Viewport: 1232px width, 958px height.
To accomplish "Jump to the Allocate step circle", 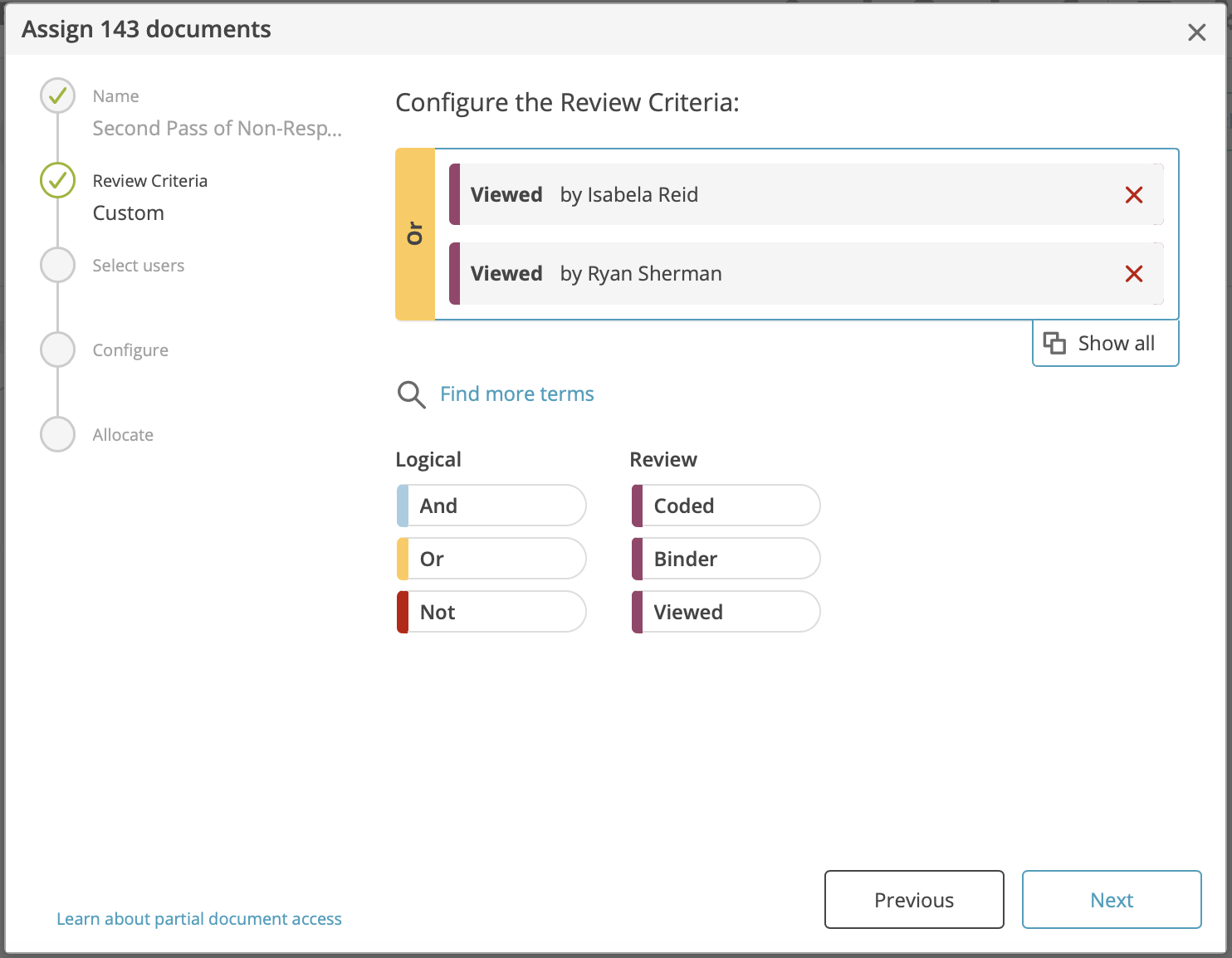I will (58, 434).
